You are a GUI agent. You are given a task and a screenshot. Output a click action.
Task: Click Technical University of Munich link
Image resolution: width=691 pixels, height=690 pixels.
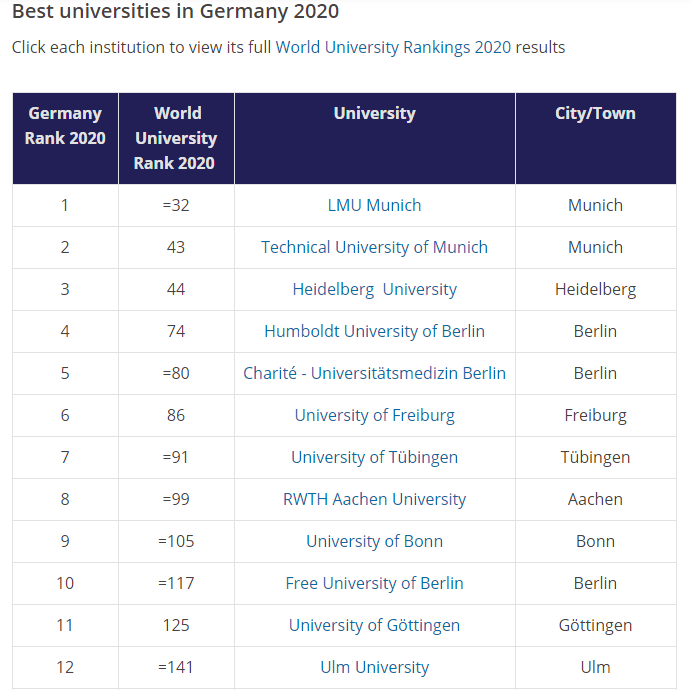click(x=375, y=247)
